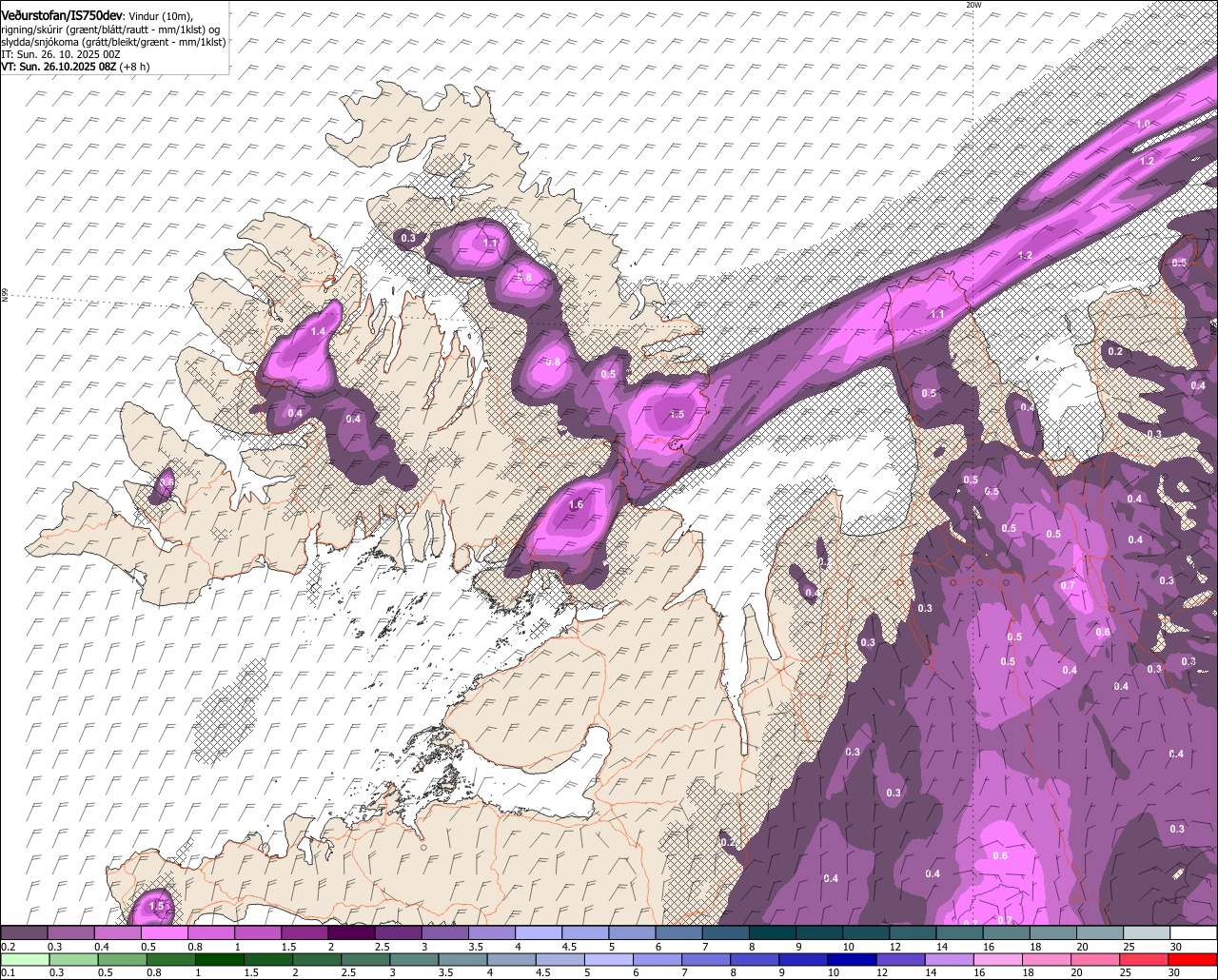This screenshot has width=1218, height=980.
Task: Click the IT: Sun. 26. 10. 2025 00Z line
Action: (x=61, y=54)
